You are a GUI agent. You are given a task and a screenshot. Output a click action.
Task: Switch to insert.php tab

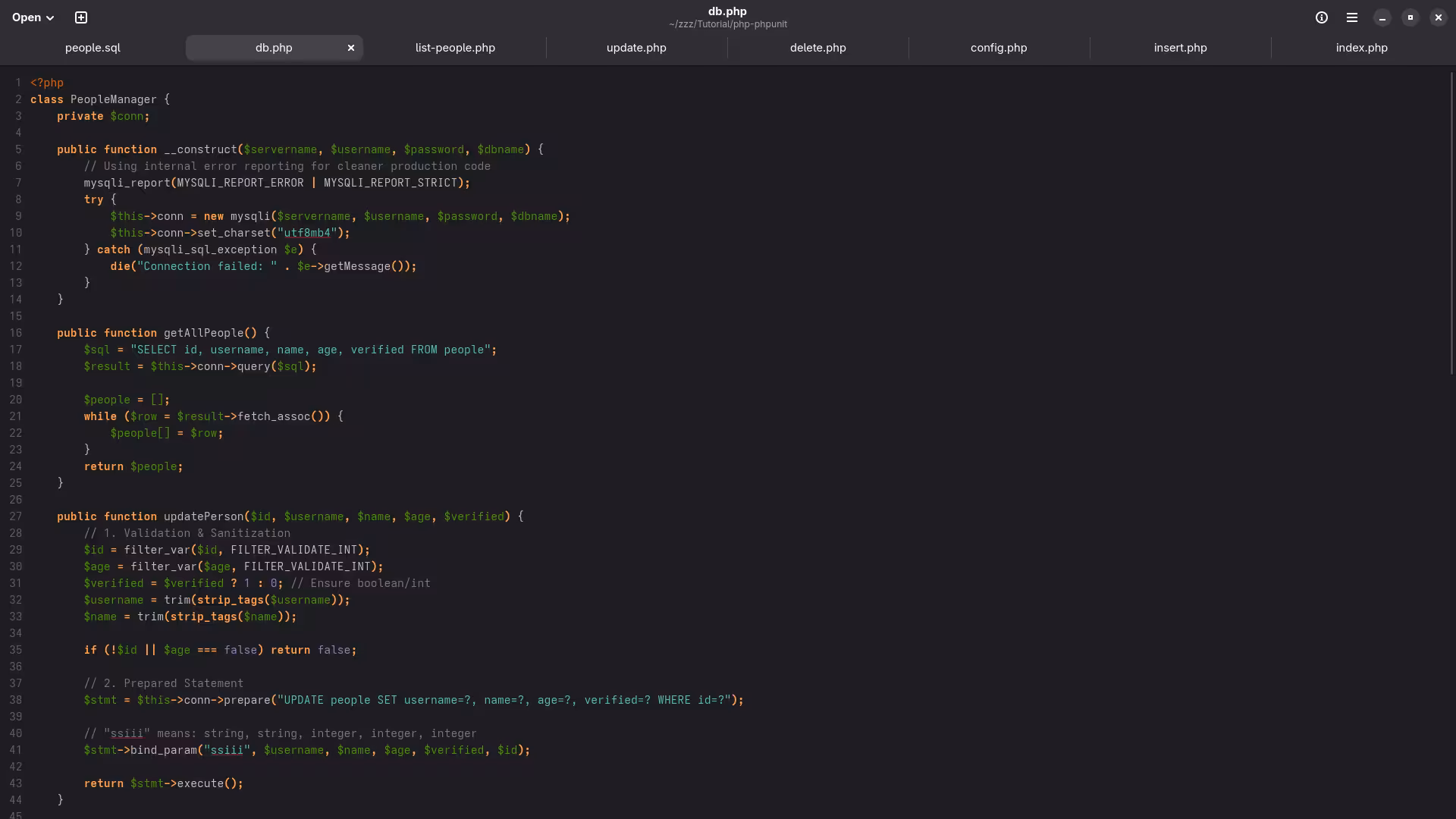(x=1180, y=48)
